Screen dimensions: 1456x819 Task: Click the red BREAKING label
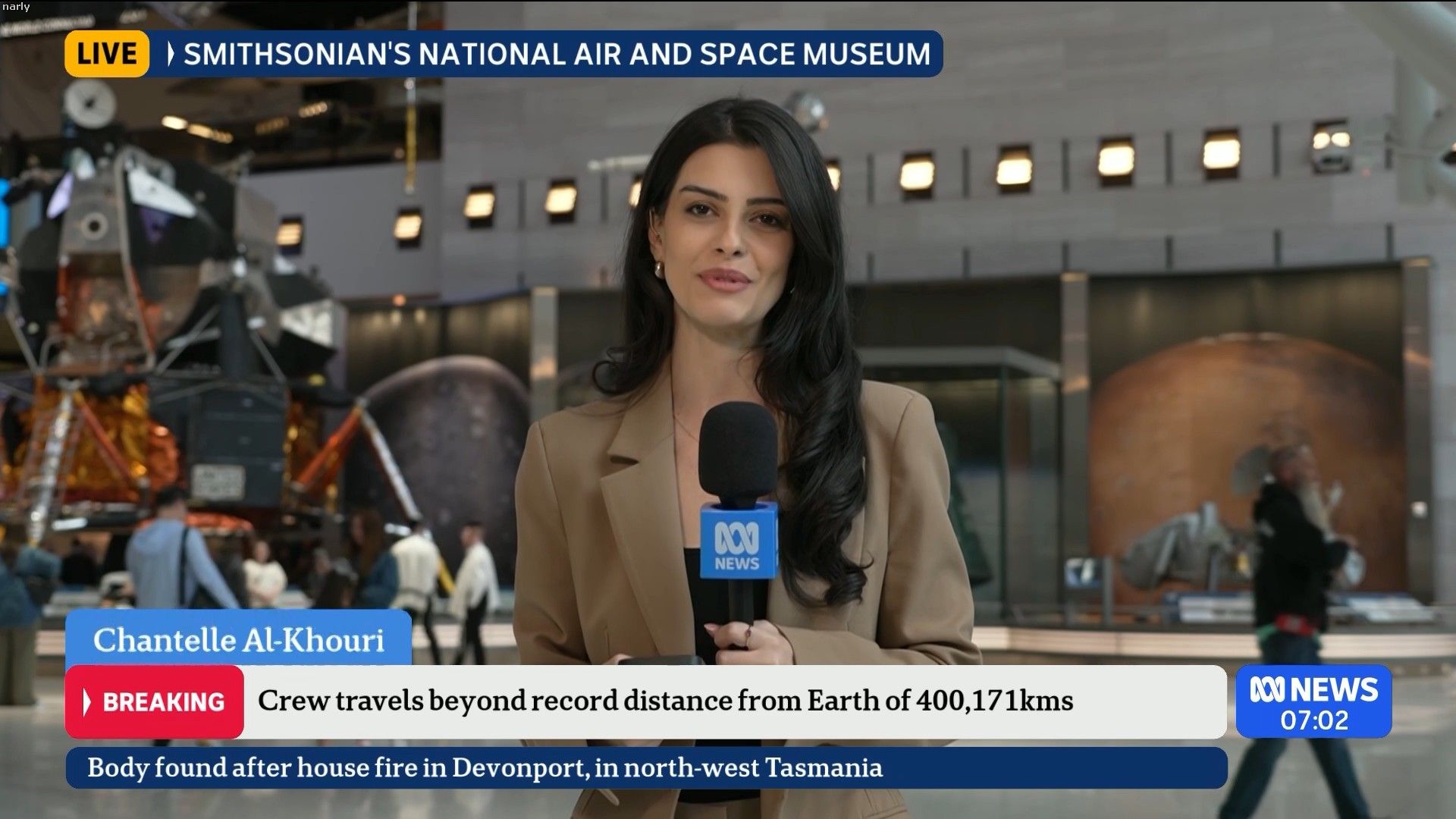point(163,701)
